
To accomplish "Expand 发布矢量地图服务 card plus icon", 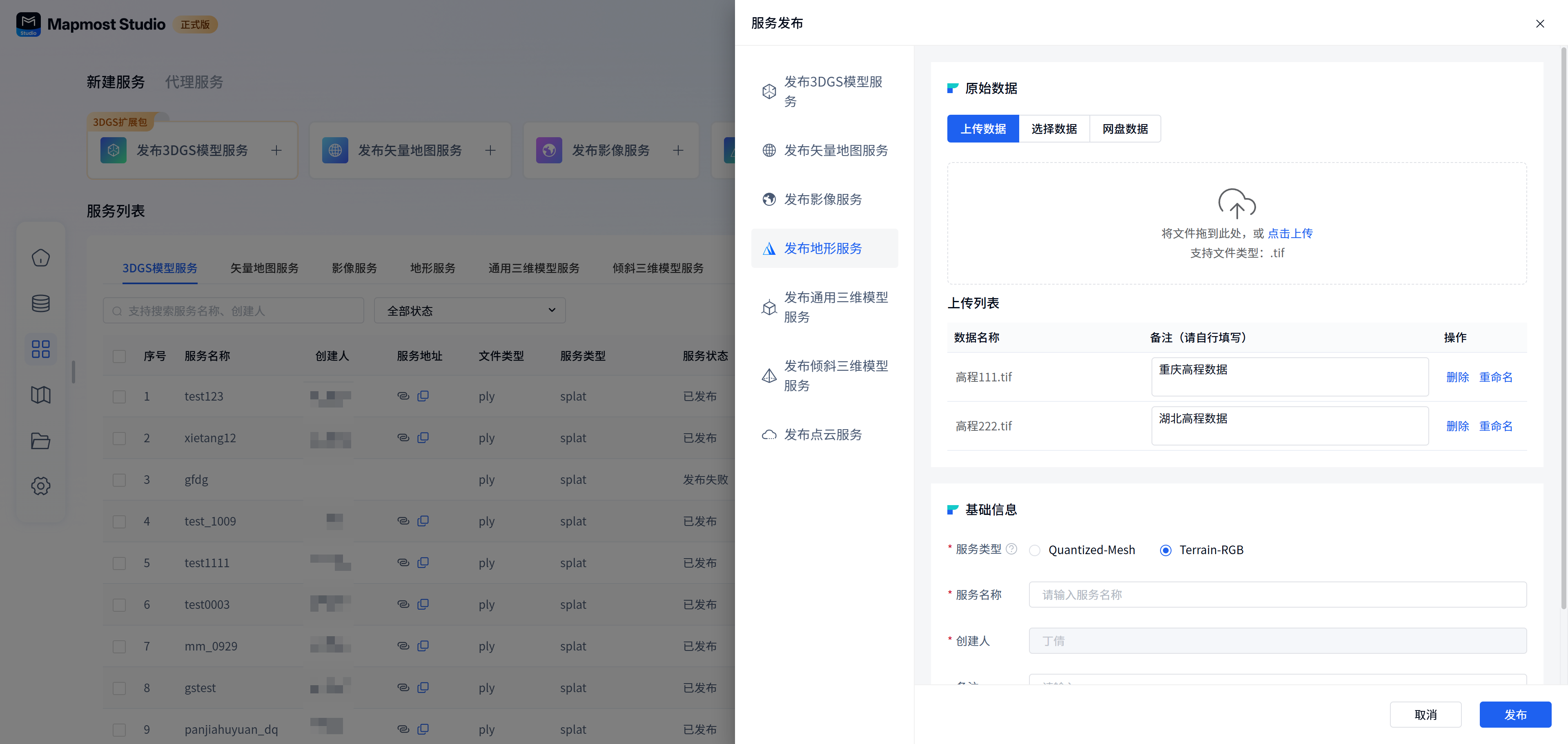I will 490,150.
